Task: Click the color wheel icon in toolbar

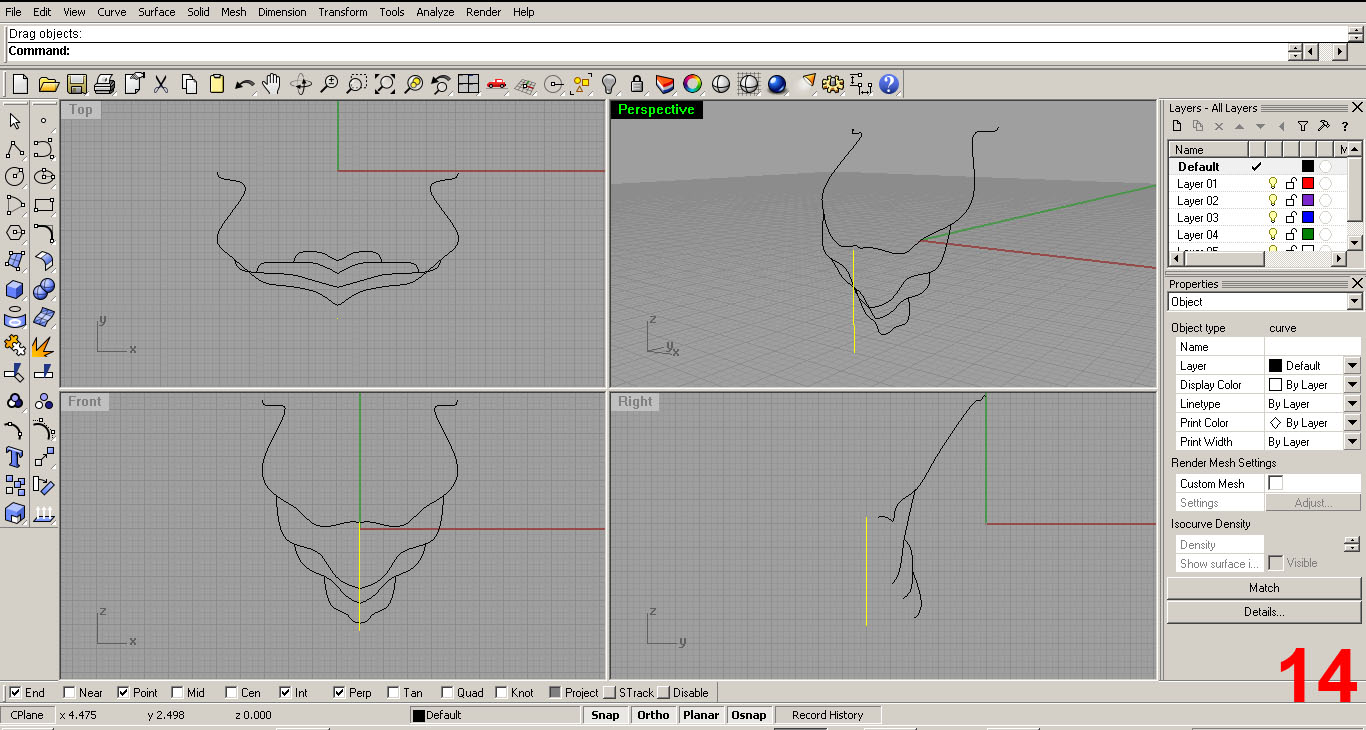Action: [693, 84]
